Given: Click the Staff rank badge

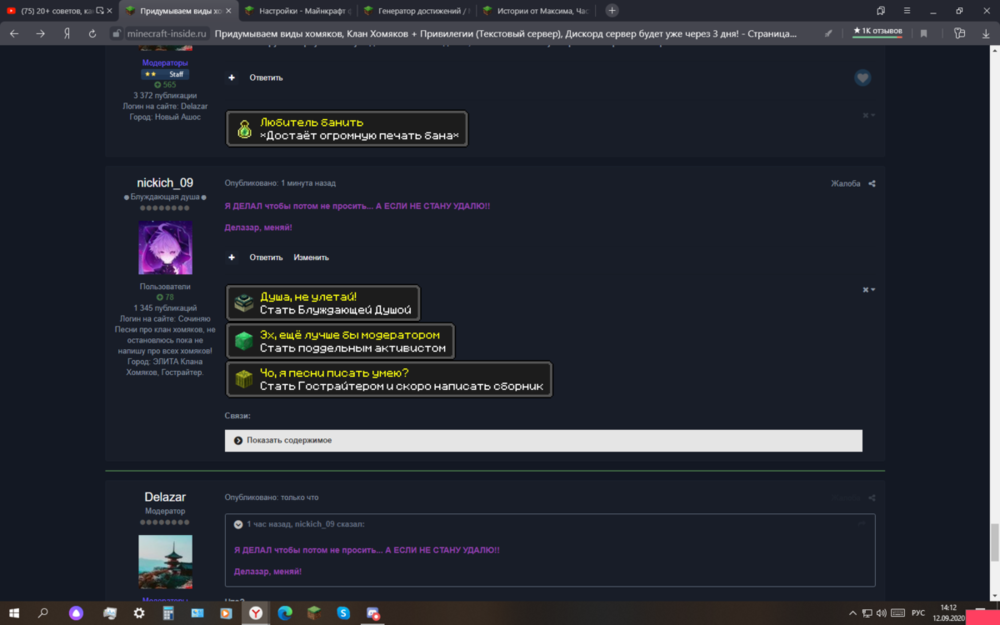Looking at the screenshot, I should (165, 74).
